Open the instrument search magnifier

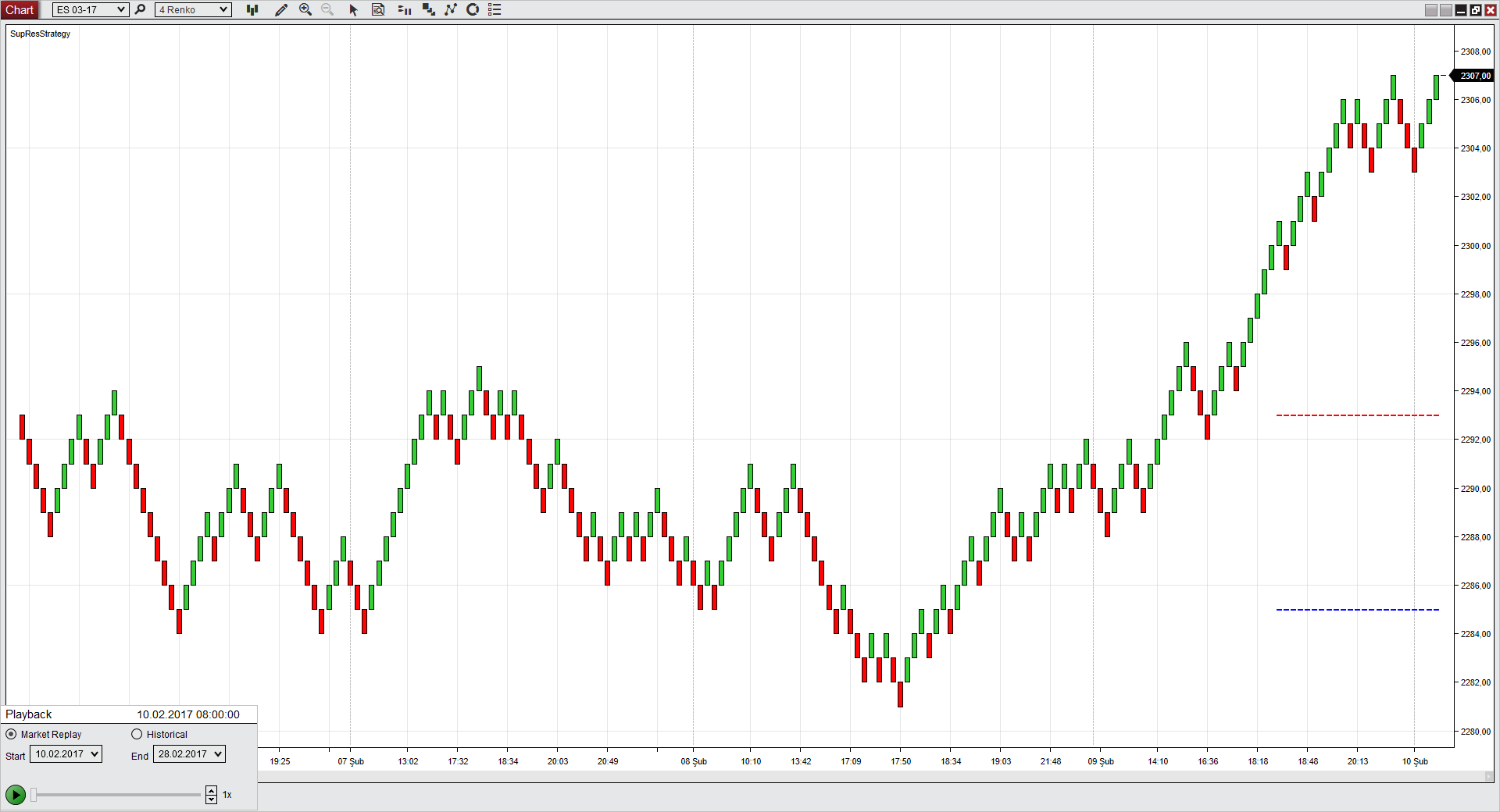coord(141,9)
